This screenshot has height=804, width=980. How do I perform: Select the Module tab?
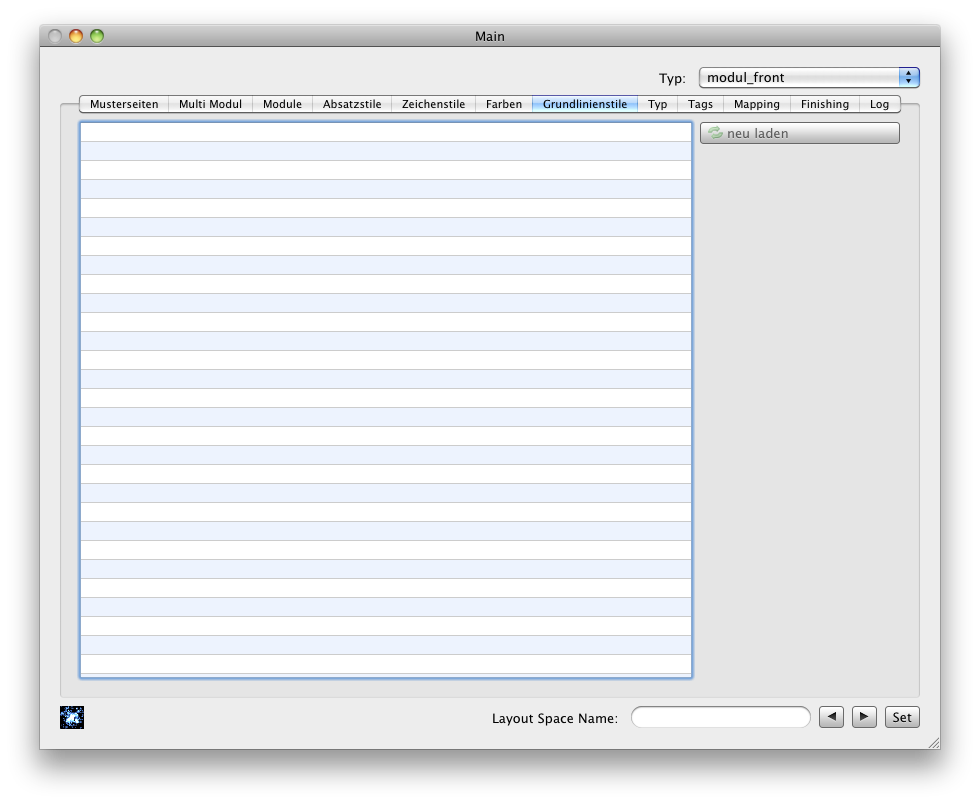282,104
